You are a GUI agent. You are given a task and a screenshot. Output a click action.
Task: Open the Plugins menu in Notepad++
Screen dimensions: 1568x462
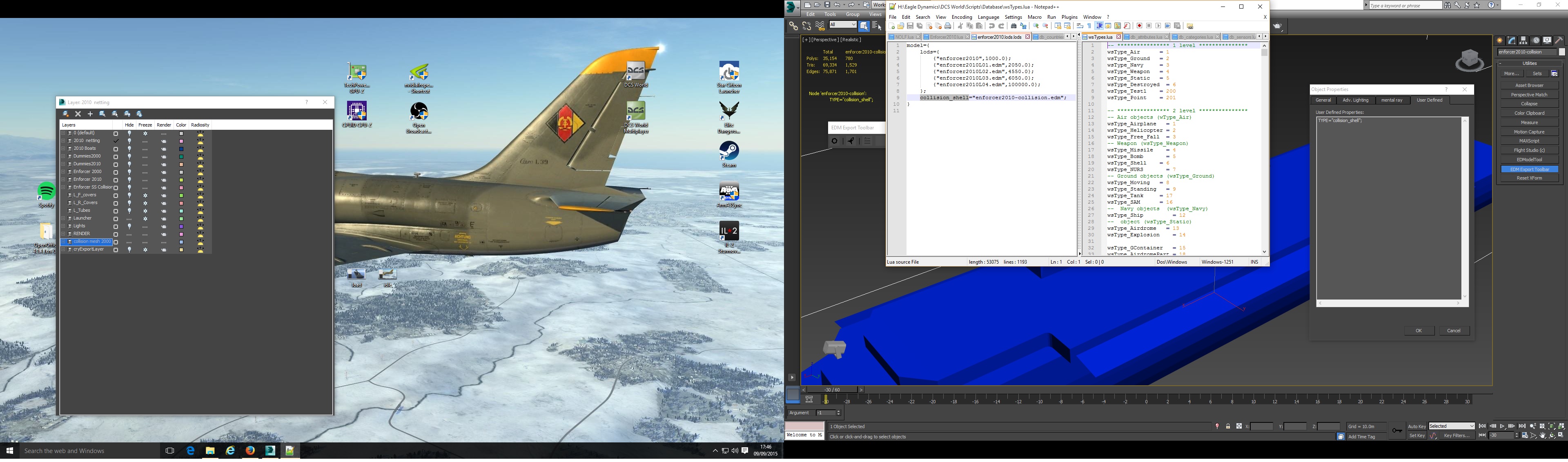(1069, 17)
